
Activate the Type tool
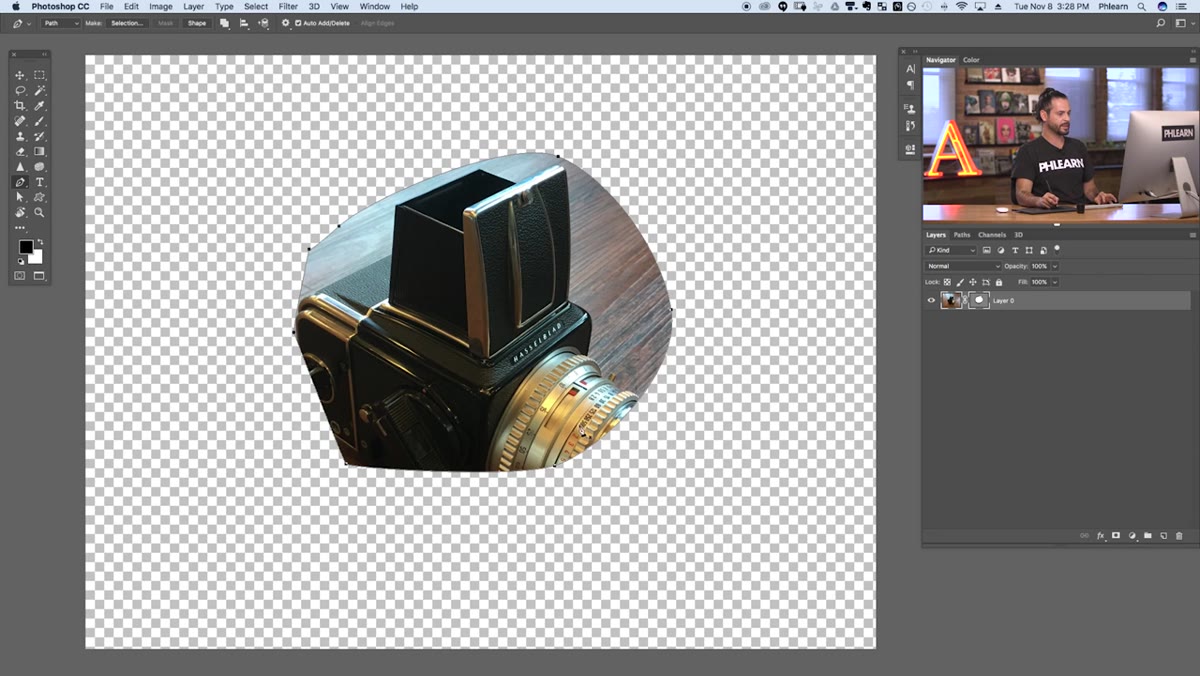tap(39, 182)
